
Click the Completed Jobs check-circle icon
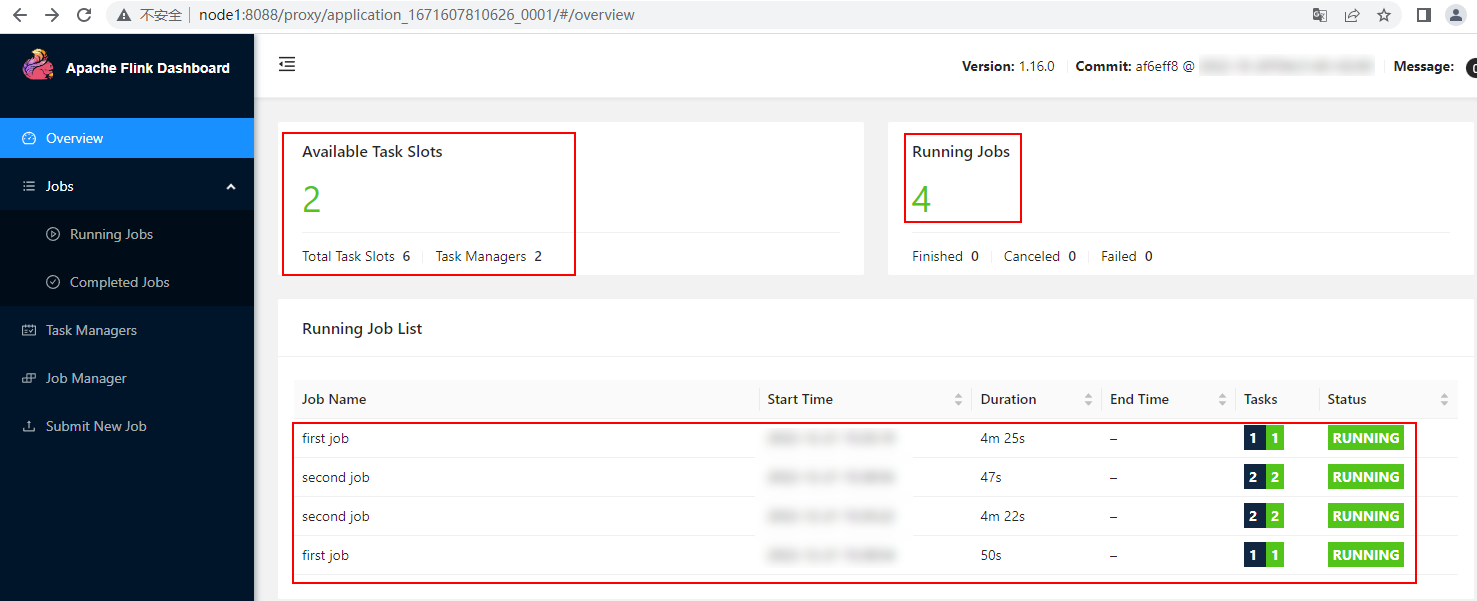[x=53, y=282]
